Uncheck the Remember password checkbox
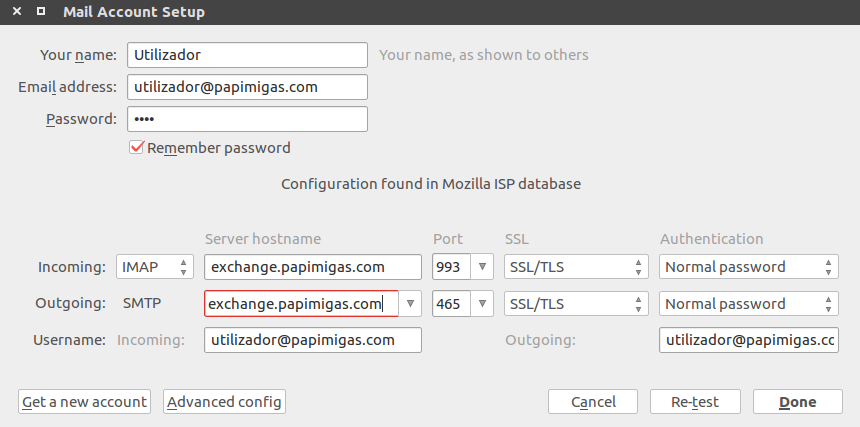Screen dimensions: 860x427 click(138, 148)
